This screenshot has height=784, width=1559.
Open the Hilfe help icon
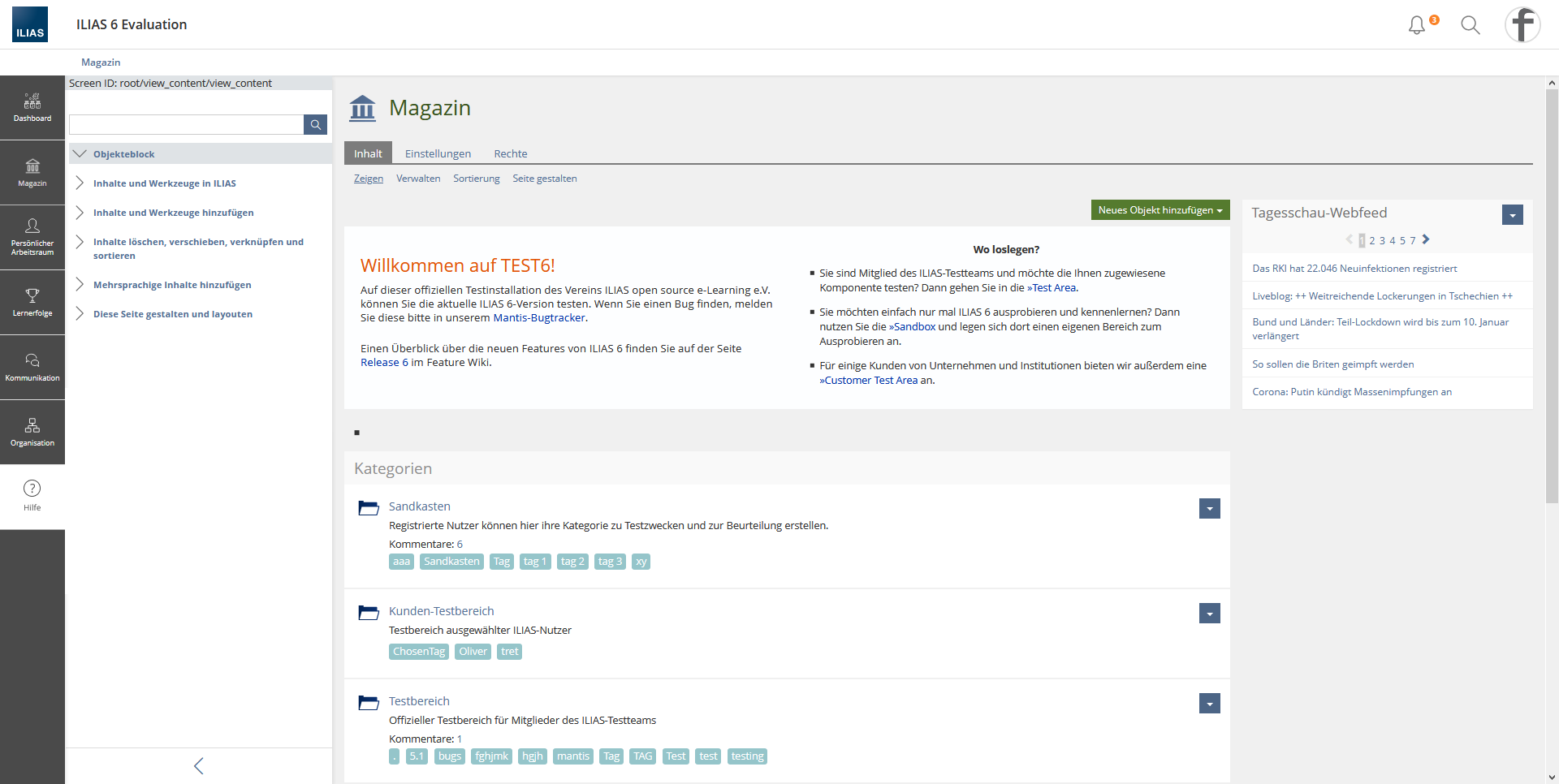(x=32, y=495)
